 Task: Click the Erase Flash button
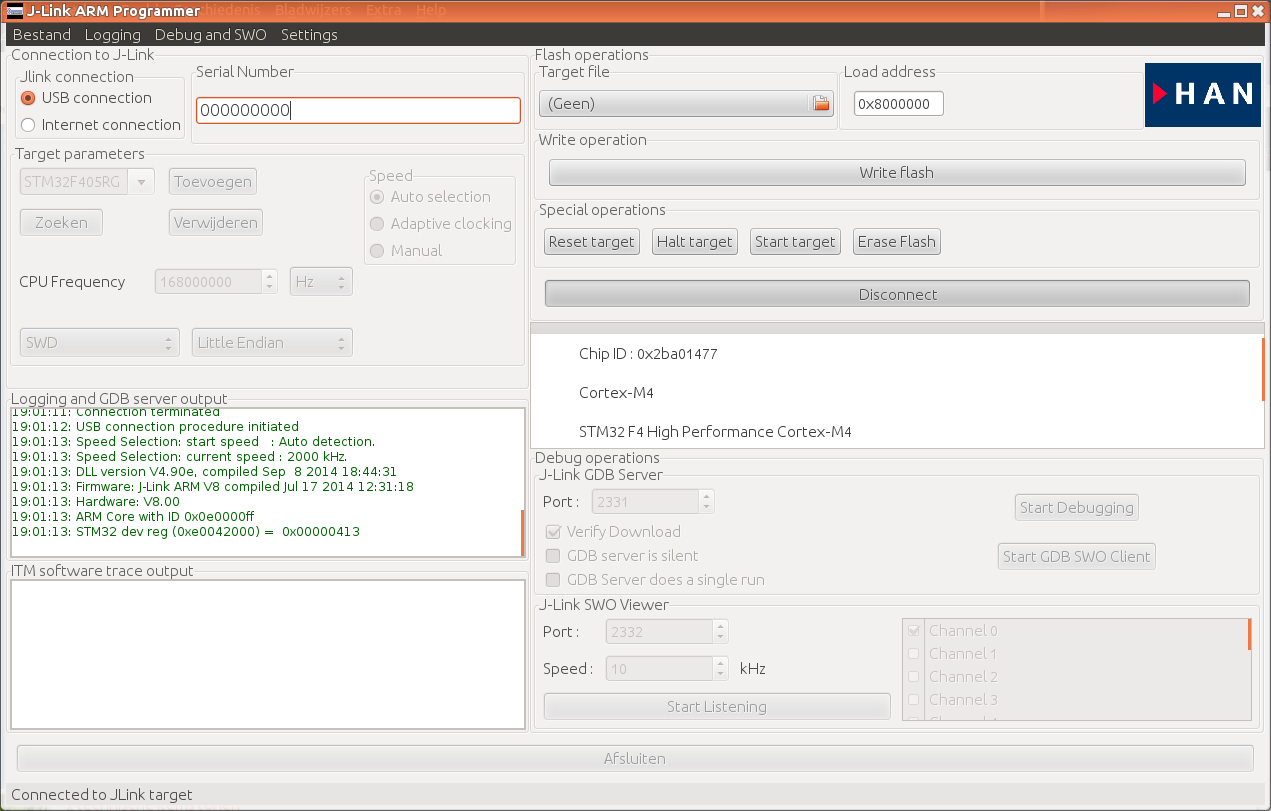[x=897, y=242]
